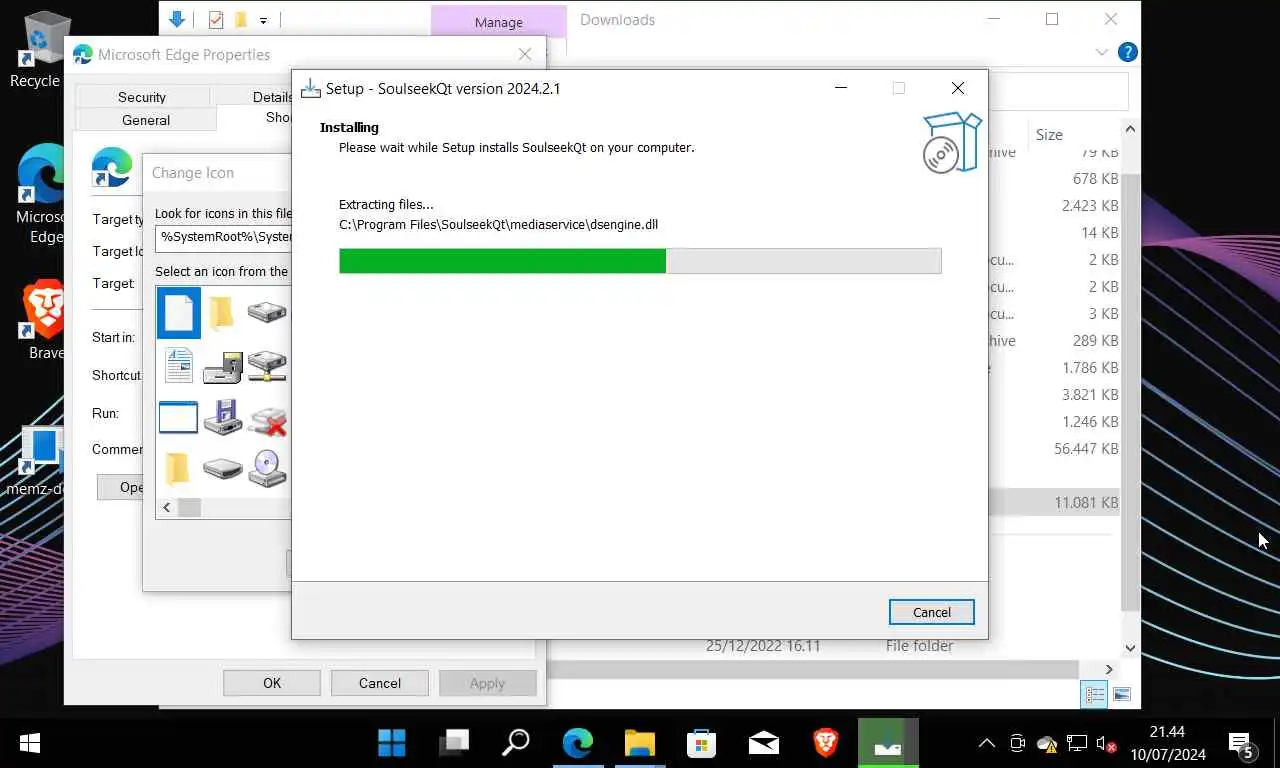The width and height of the screenshot is (1280, 768).
Task: Open taskbar search magnifier
Action: pos(515,743)
